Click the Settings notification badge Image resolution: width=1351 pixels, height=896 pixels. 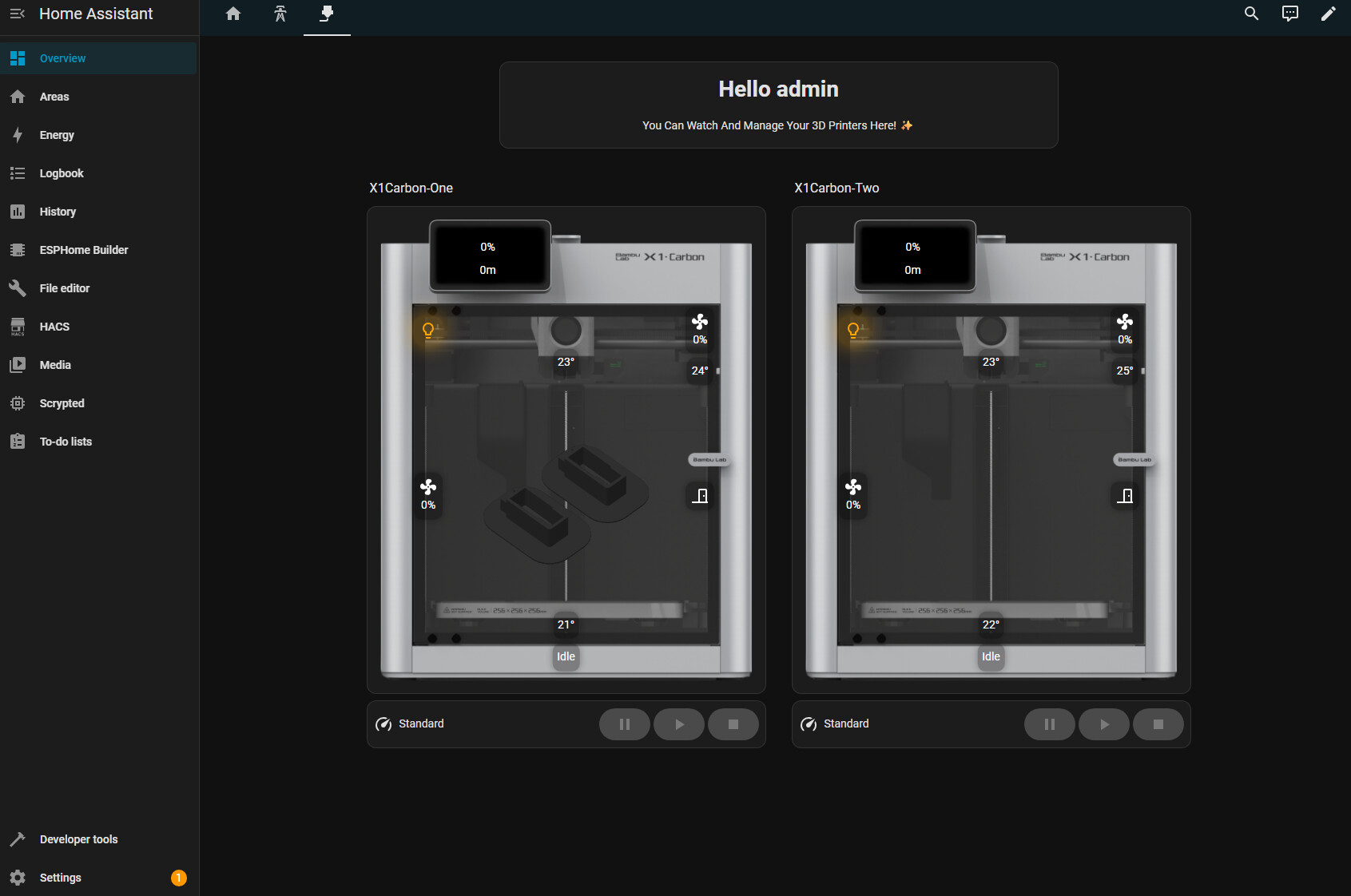(179, 878)
